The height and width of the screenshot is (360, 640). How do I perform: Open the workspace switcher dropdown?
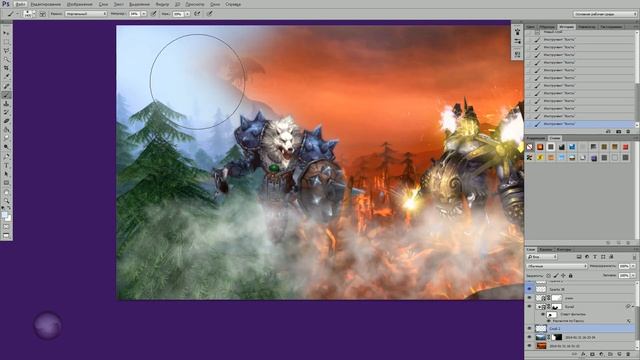click(x=605, y=14)
